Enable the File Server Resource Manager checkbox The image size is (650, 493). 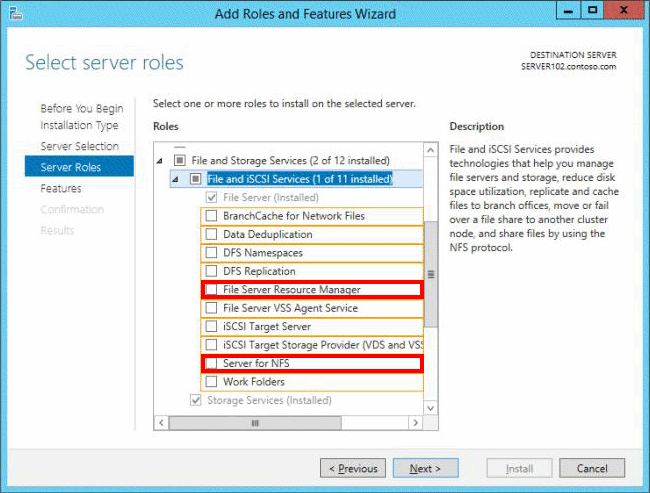point(211,290)
